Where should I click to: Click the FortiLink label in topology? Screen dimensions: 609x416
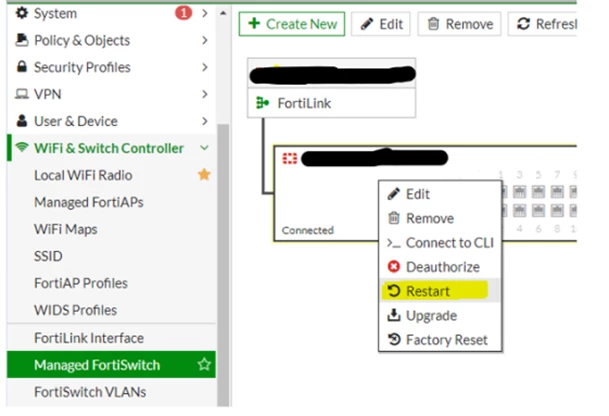tap(304, 103)
